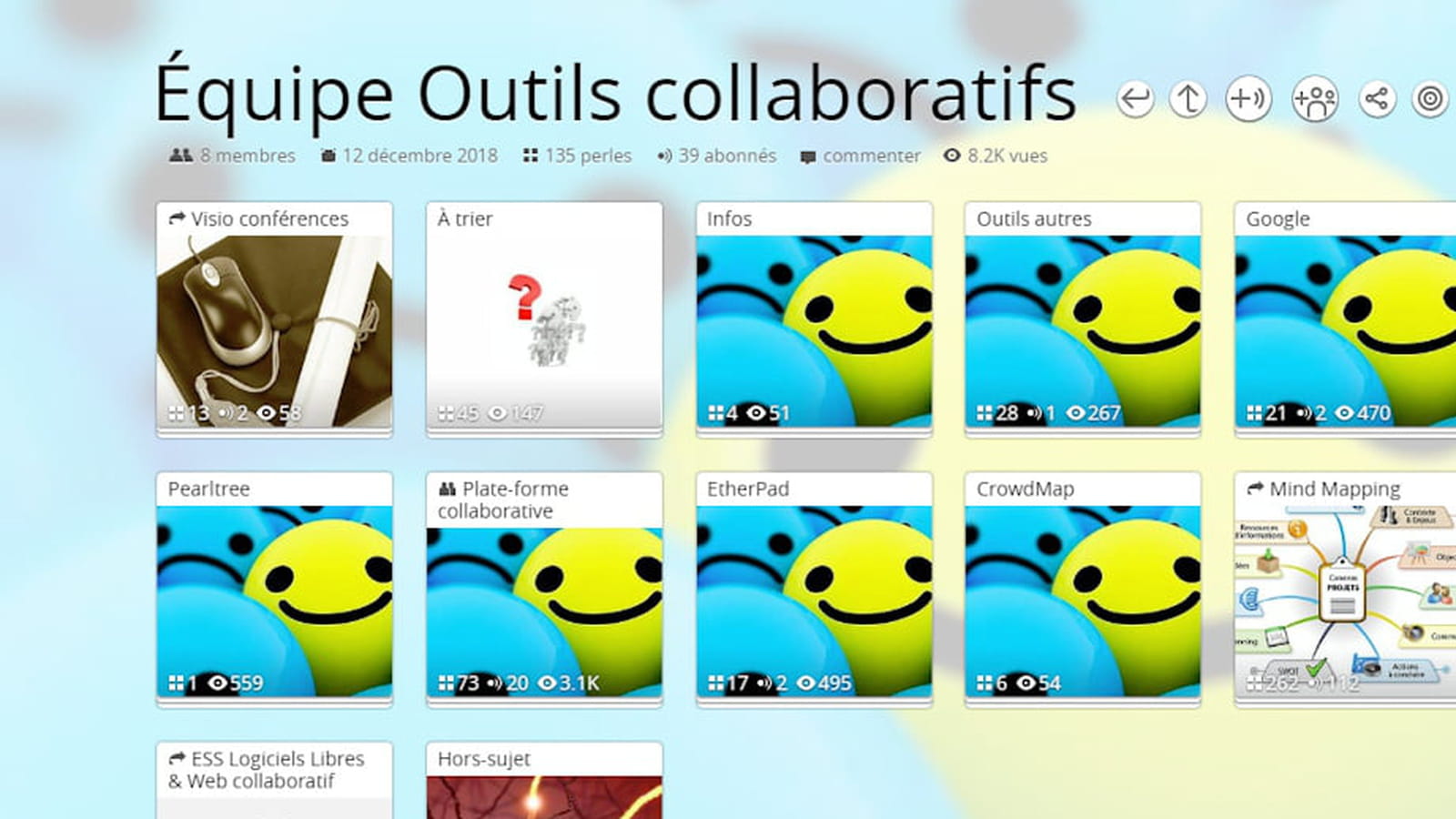The image size is (1456, 819).
Task: Click the target circle icon
Action: (1431, 98)
